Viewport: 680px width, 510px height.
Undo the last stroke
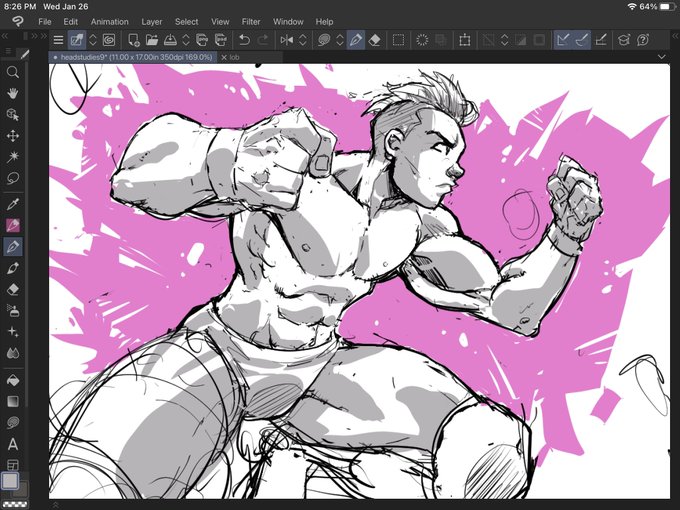244,40
